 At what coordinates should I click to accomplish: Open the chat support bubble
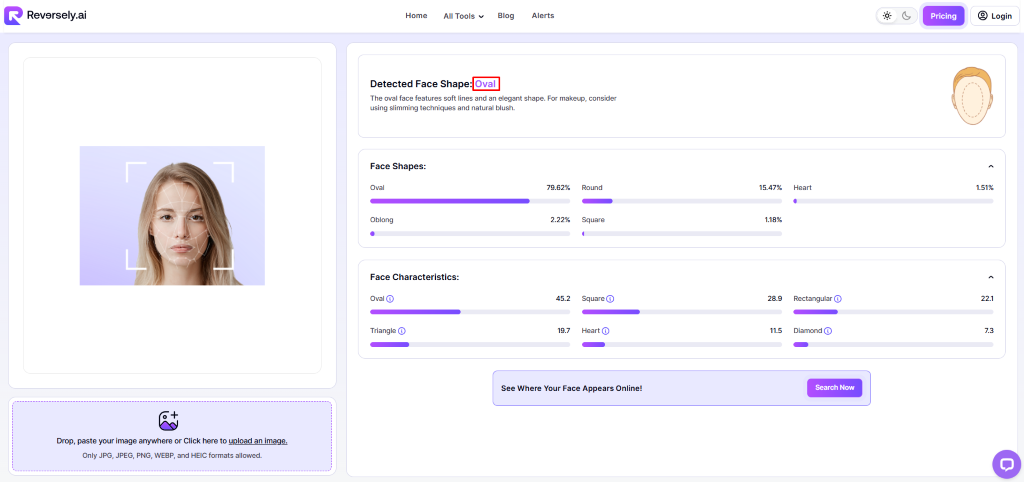tap(1005, 463)
